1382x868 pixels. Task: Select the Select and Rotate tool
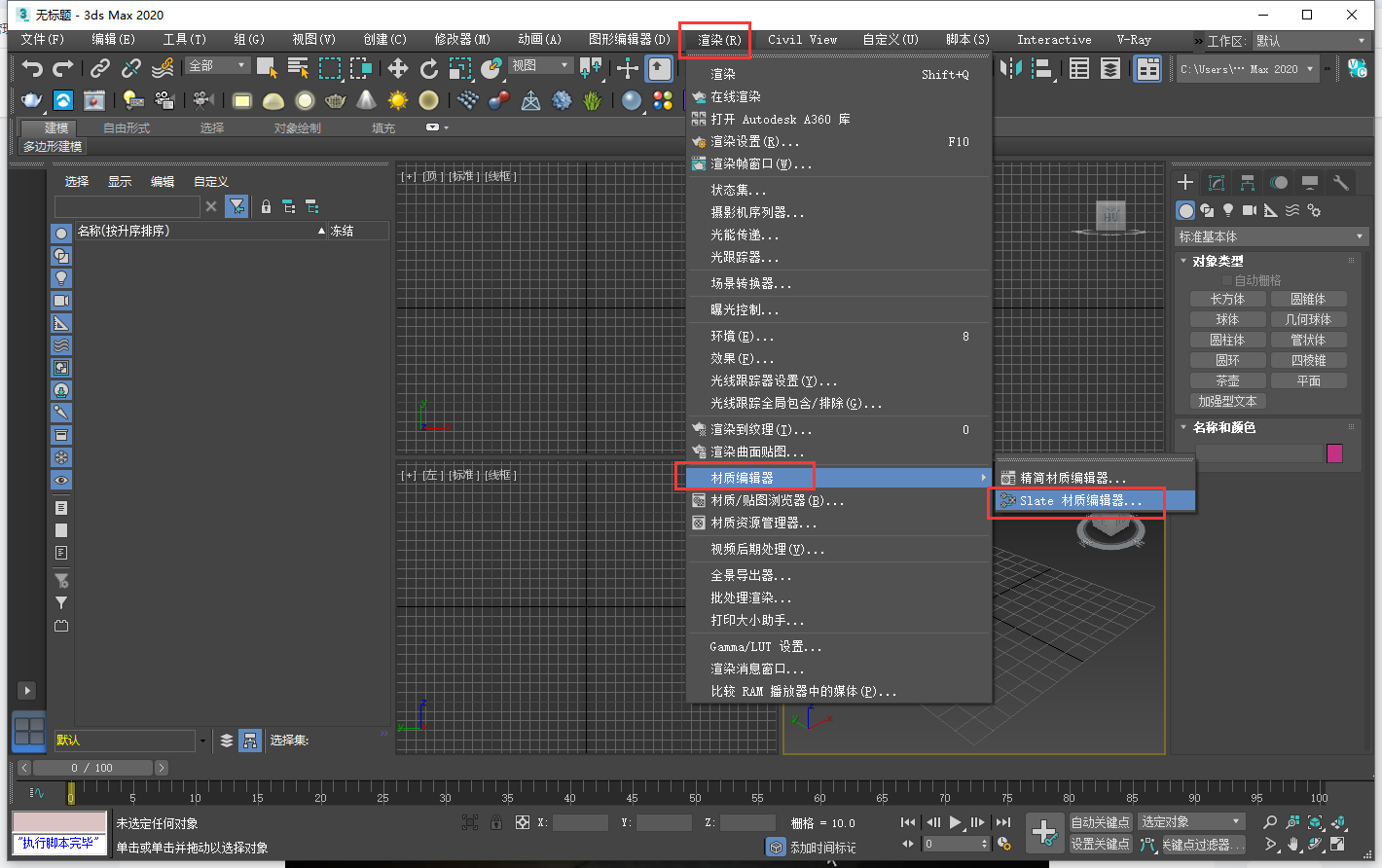pos(429,68)
